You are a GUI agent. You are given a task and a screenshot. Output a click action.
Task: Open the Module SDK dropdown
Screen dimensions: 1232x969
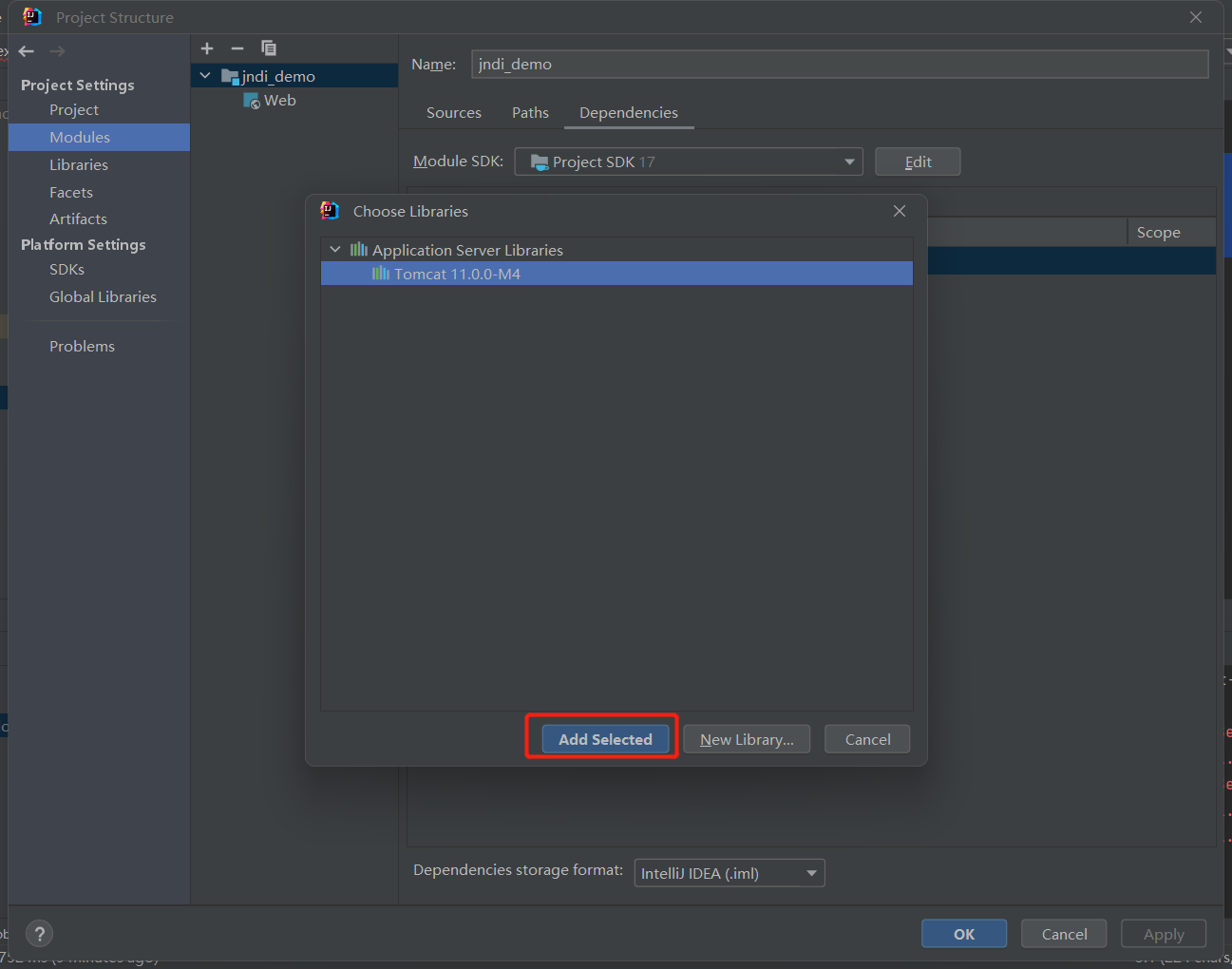click(x=689, y=161)
